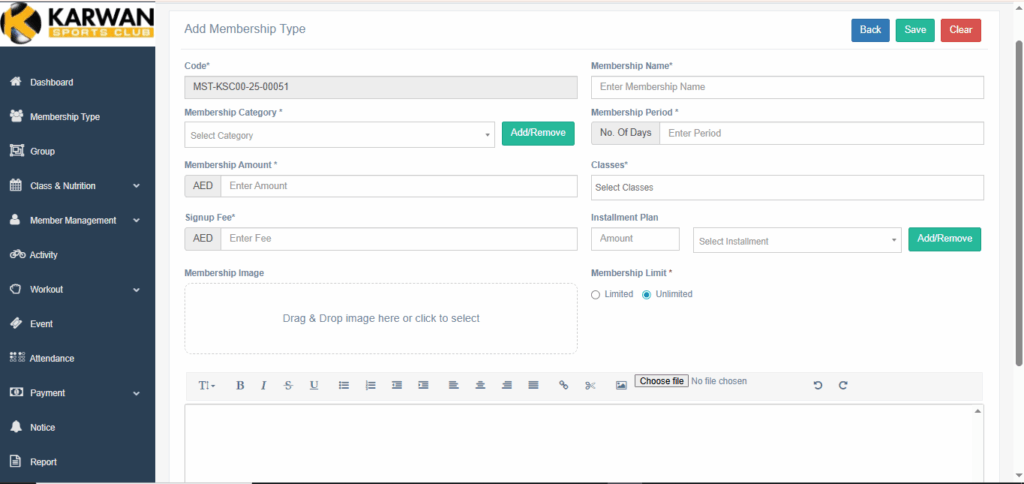1024x484 pixels.
Task: Toggle underline formatting in editor
Action: click(x=314, y=385)
